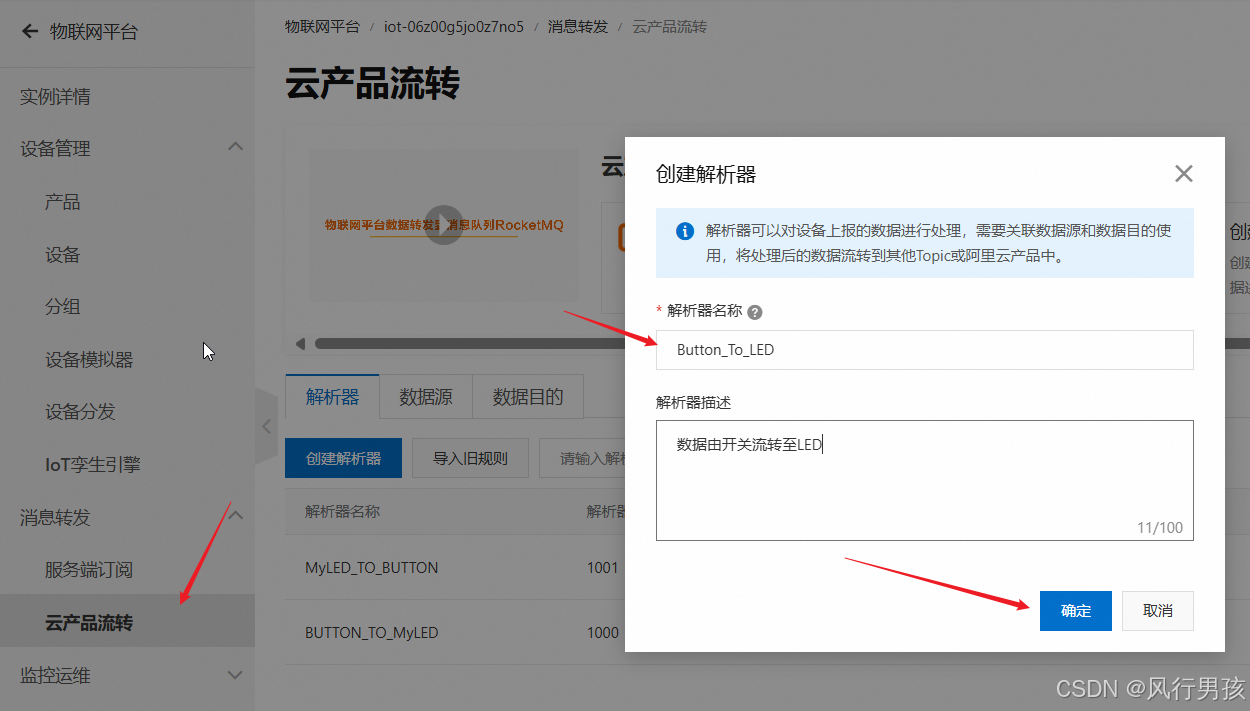This screenshot has height=711, width=1250.
Task: Collapse the 消息转发 menu section
Action: pyautogui.click(x=235, y=516)
